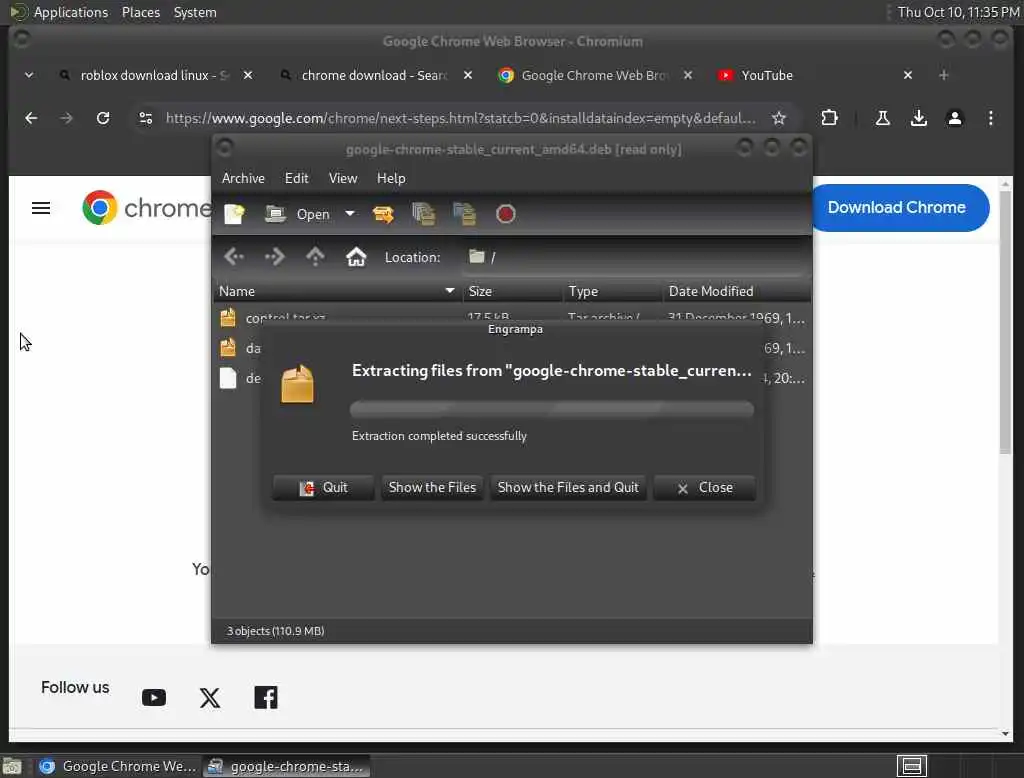Click the clock in top panel
Screen dimensions: 1024x778
(x=958, y=12)
